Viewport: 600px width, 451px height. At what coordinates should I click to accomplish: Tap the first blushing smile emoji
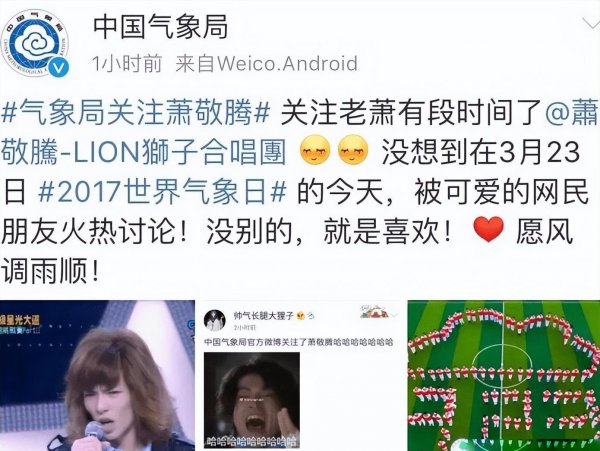[x=315, y=150]
